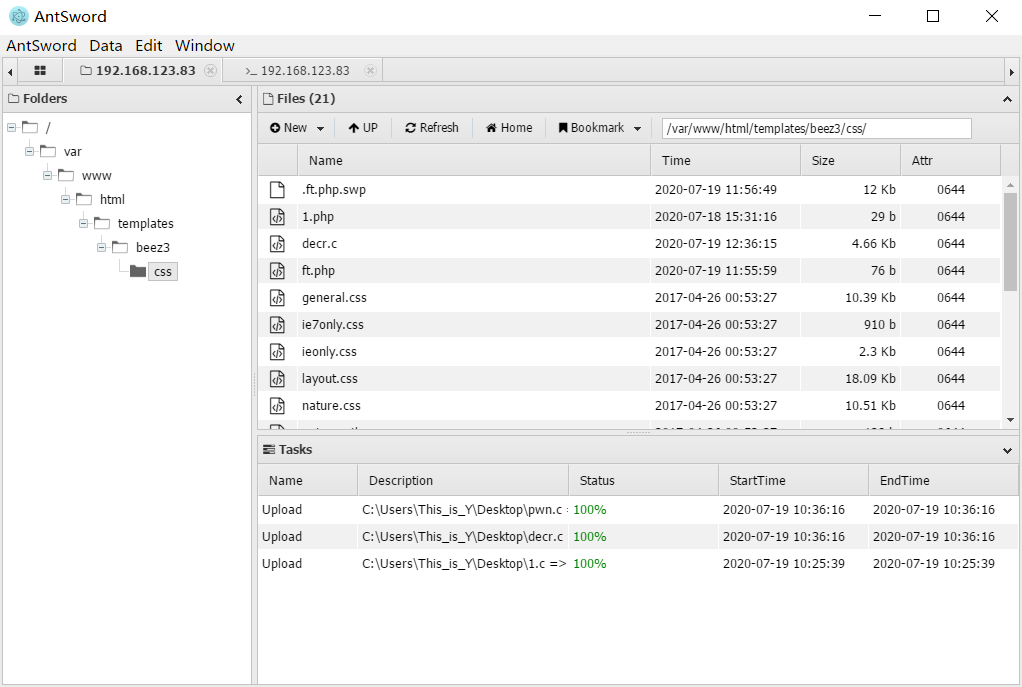Go UP one directory
The height and width of the screenshot is (687, 1022).
(363, 128)
